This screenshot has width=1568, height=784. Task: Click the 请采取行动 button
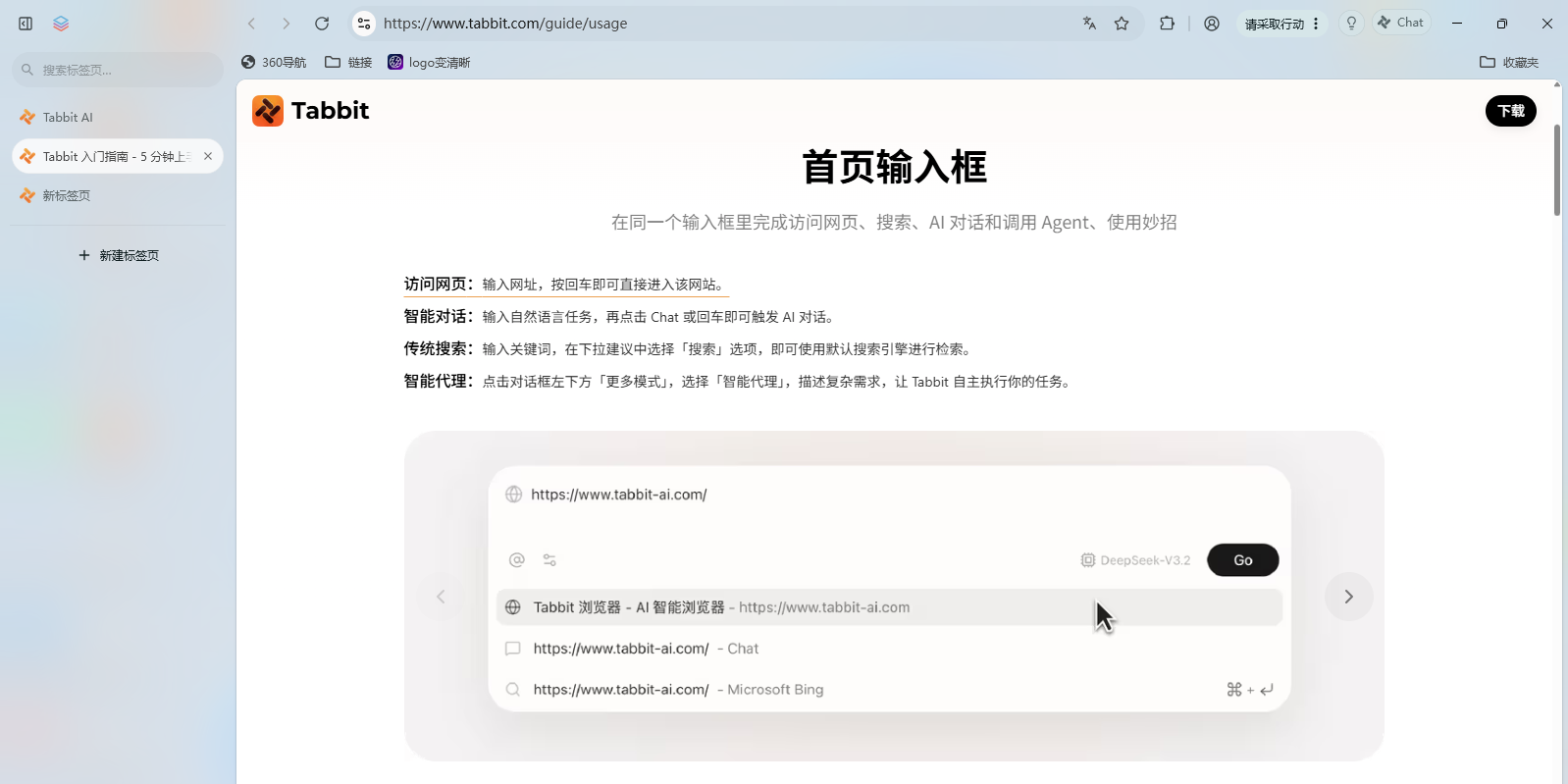tap(1281, 24)
